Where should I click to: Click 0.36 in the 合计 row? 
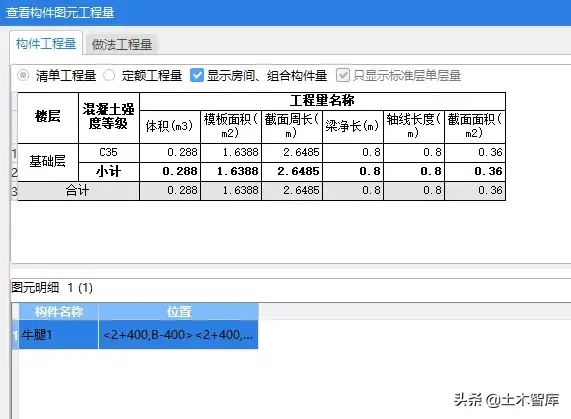[475, 191]
